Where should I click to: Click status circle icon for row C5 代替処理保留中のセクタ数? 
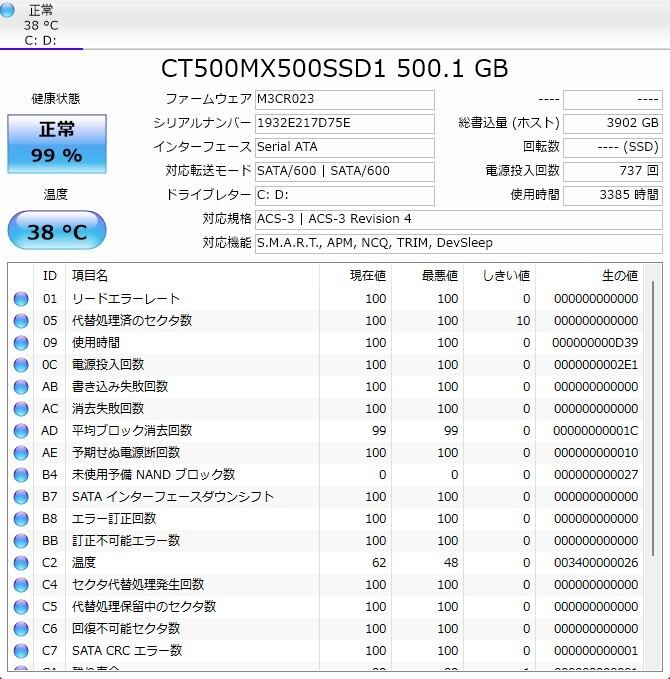point(21,607)
